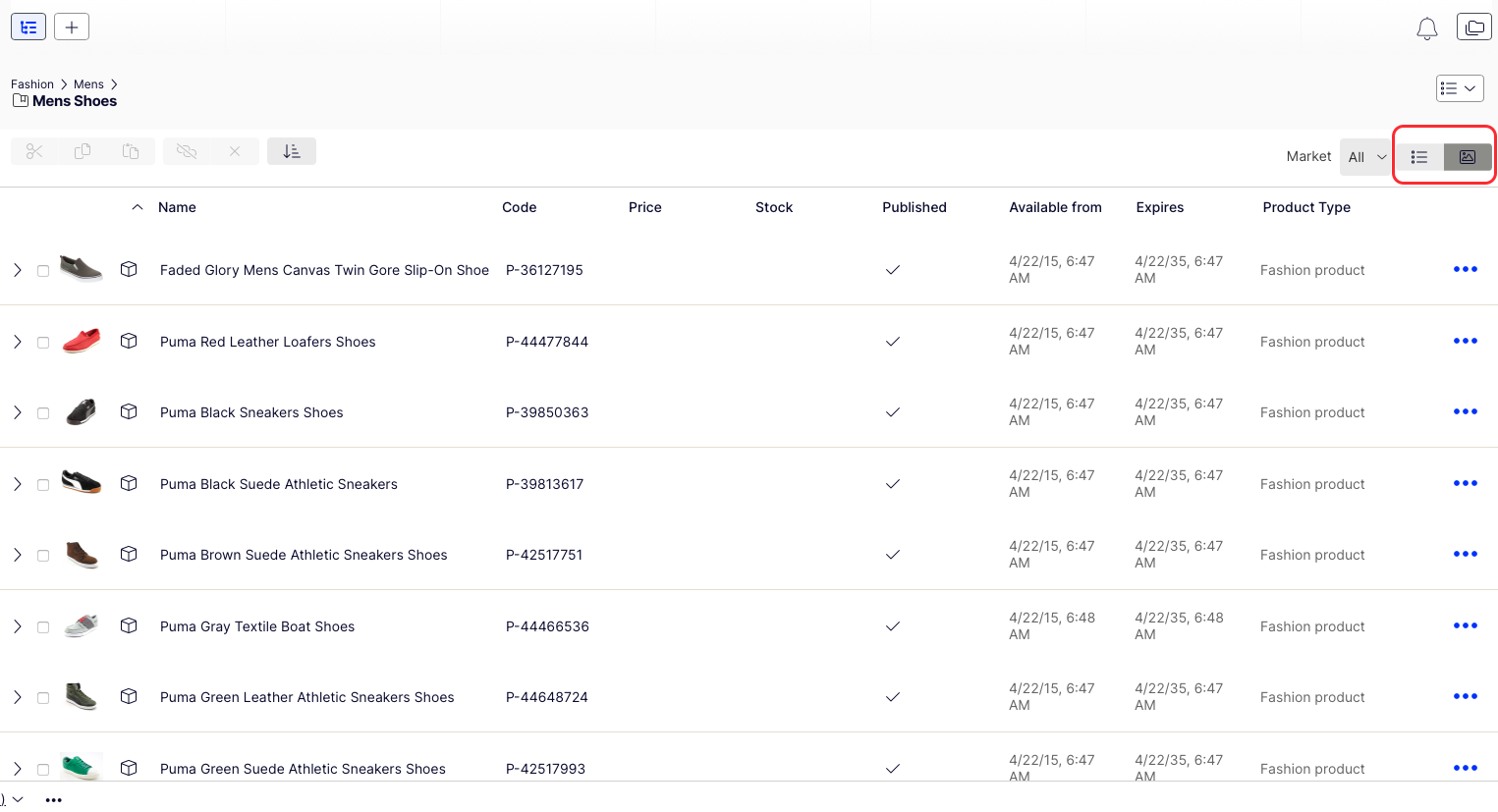Click the detach link icon
The width and height of the screenshot is (1498, 812).
click(x=187, y=151)
